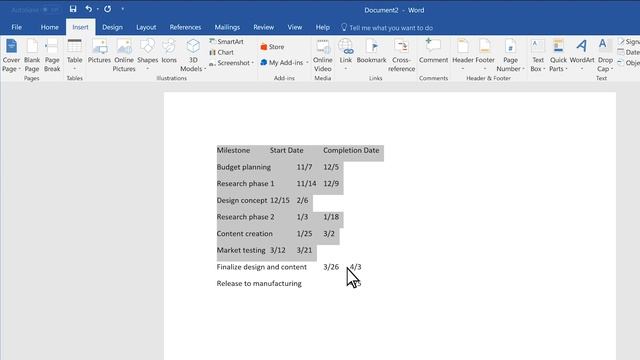640x360 pixels.
Task: Click Research phase 1 text
Action: tap(245, 184)
